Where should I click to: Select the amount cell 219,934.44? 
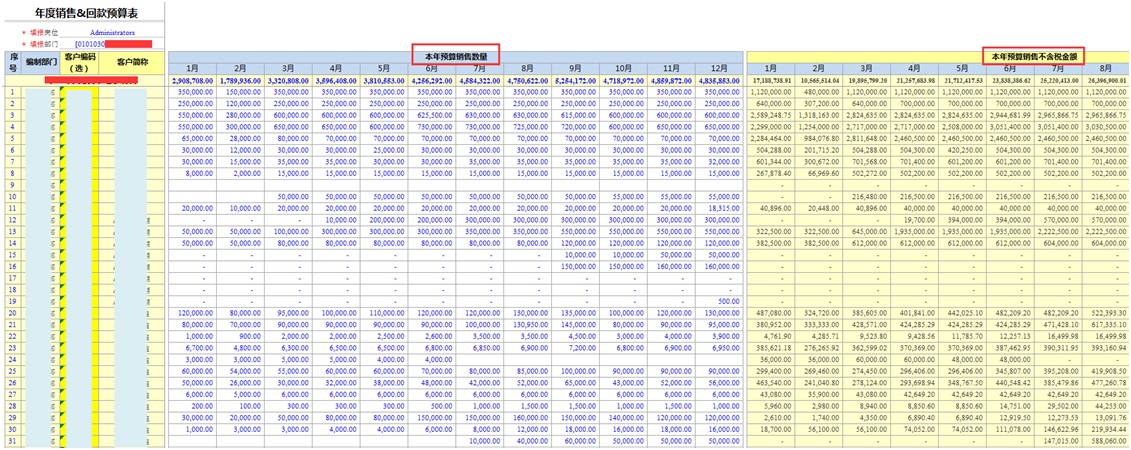click(1106, 428)
